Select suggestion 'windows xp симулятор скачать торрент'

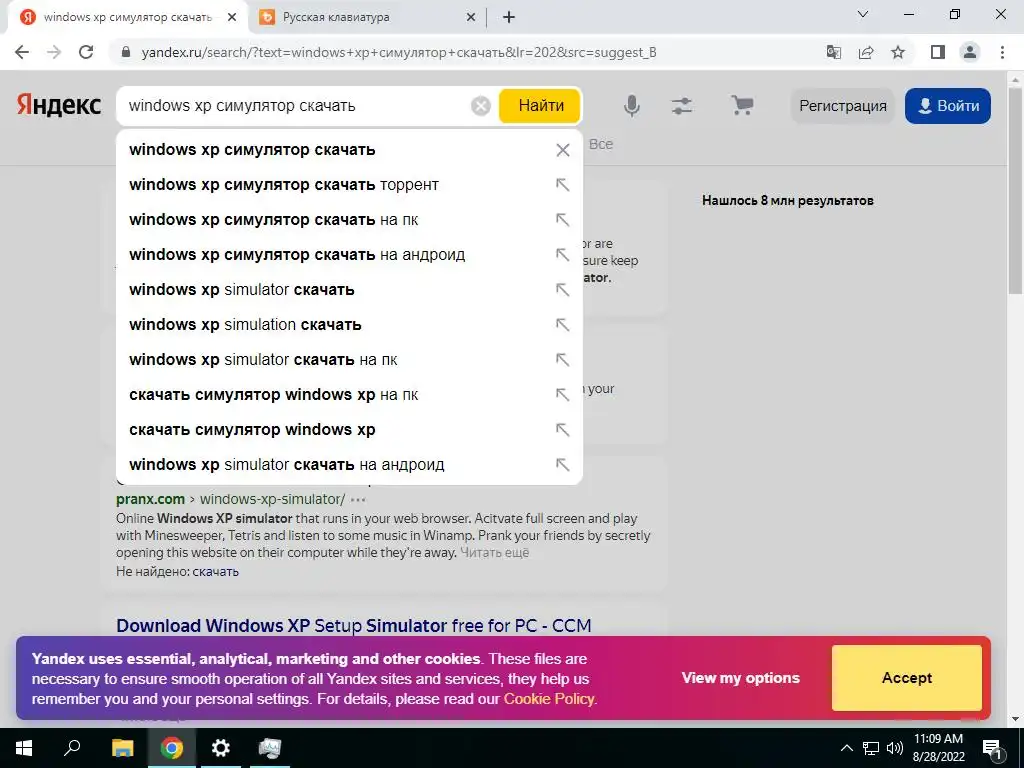point(349,185)
